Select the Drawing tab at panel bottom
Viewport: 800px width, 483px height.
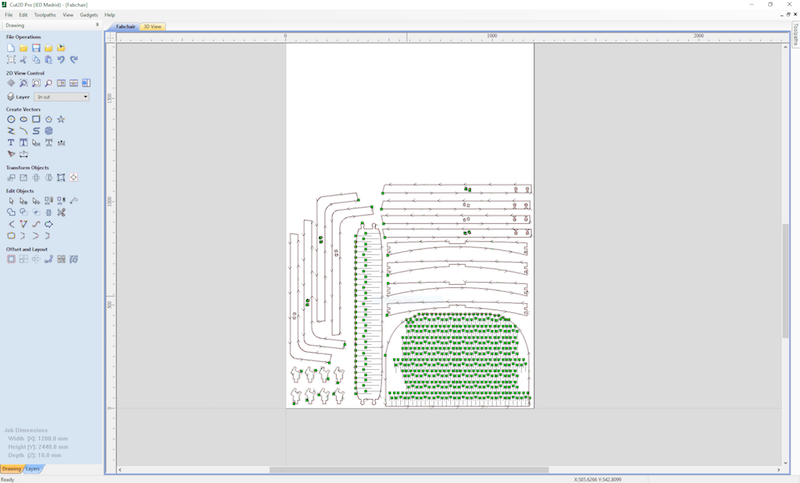[x=11, y=469]
